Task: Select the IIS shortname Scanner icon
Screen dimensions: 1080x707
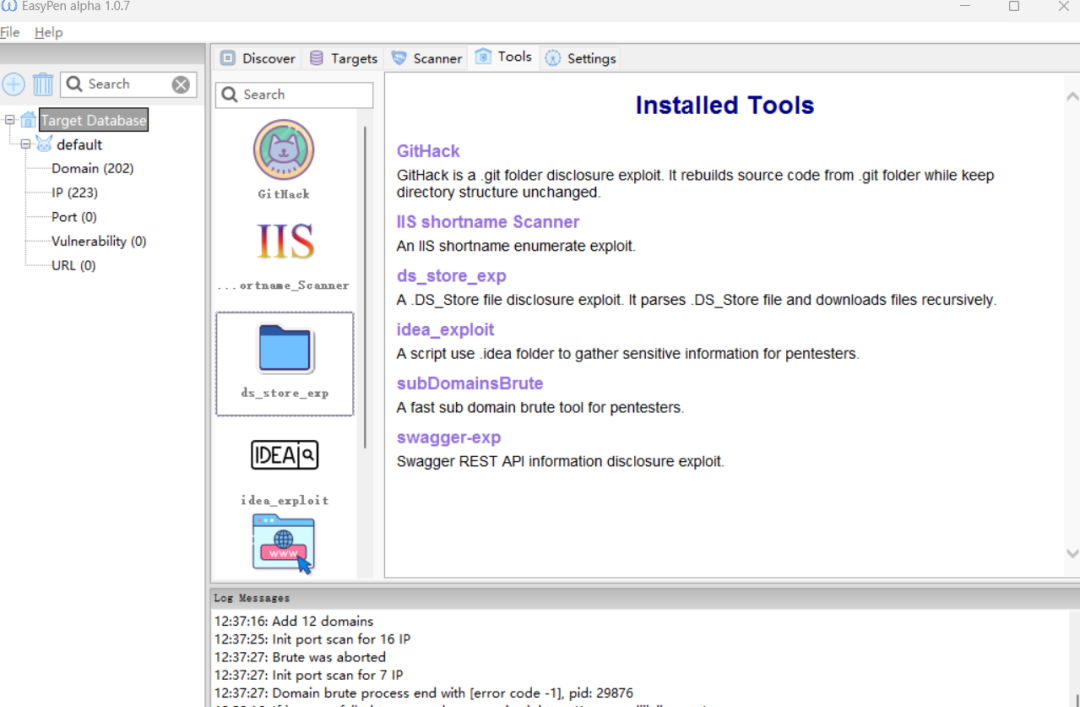Action: coord(285,240)
